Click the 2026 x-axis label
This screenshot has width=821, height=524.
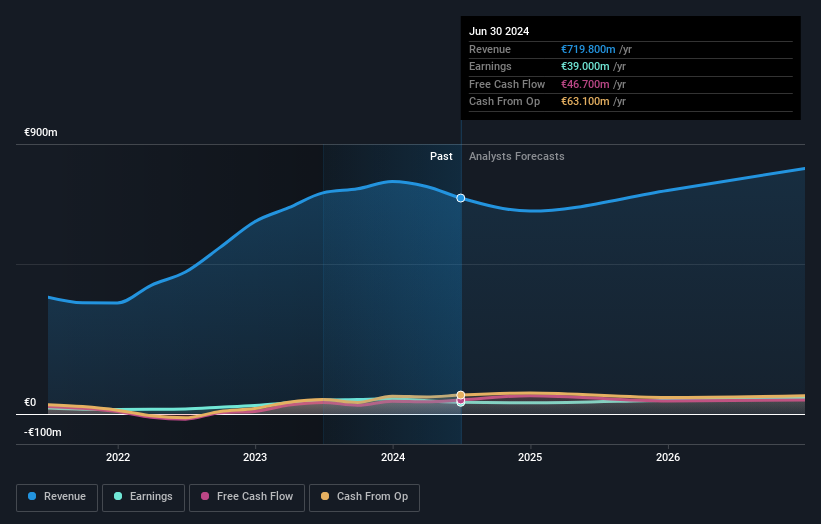coord(668,457)
